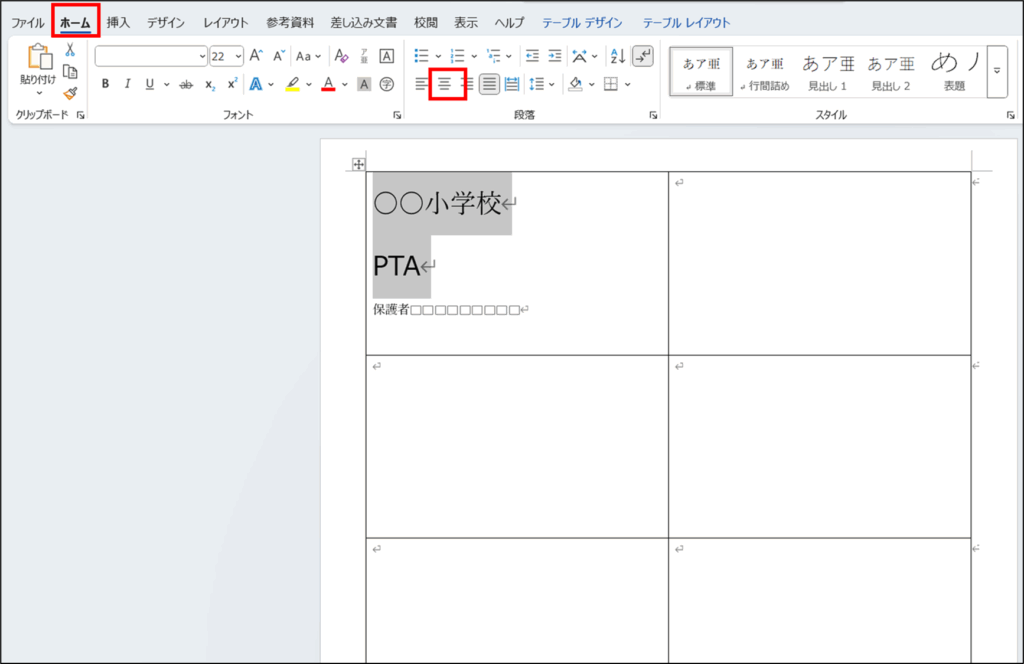The width and height of the screenshot is (1024, 664).
Task: Toggle italic formatting
Action: [x=127, y=84]
